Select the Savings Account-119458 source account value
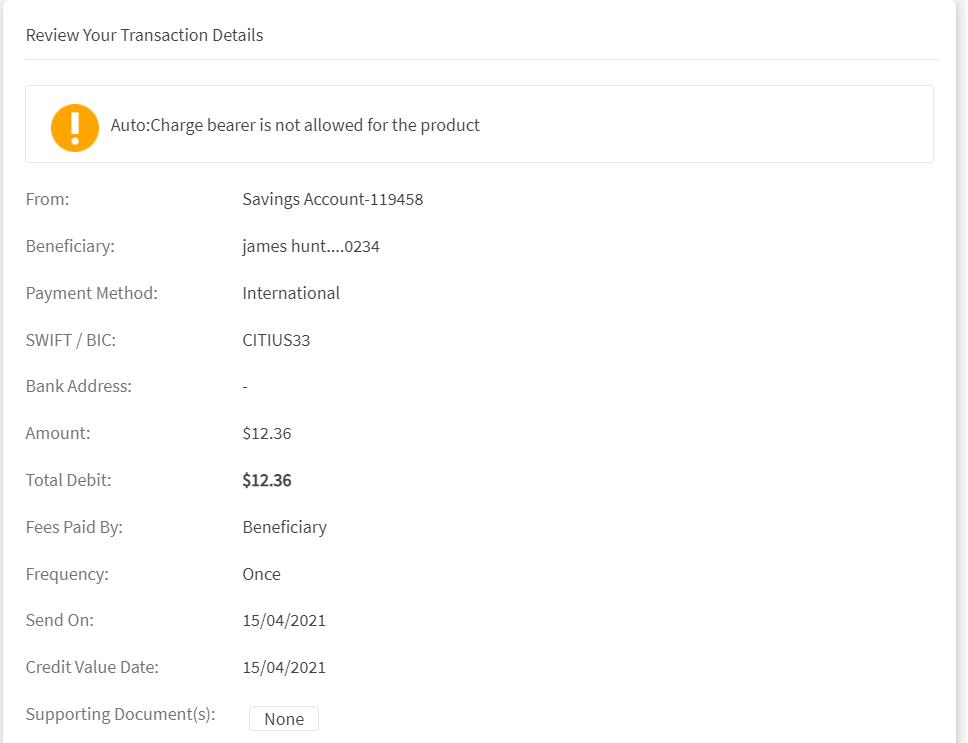The width and height of the screenshot is (968, 743). click(332, 199)
